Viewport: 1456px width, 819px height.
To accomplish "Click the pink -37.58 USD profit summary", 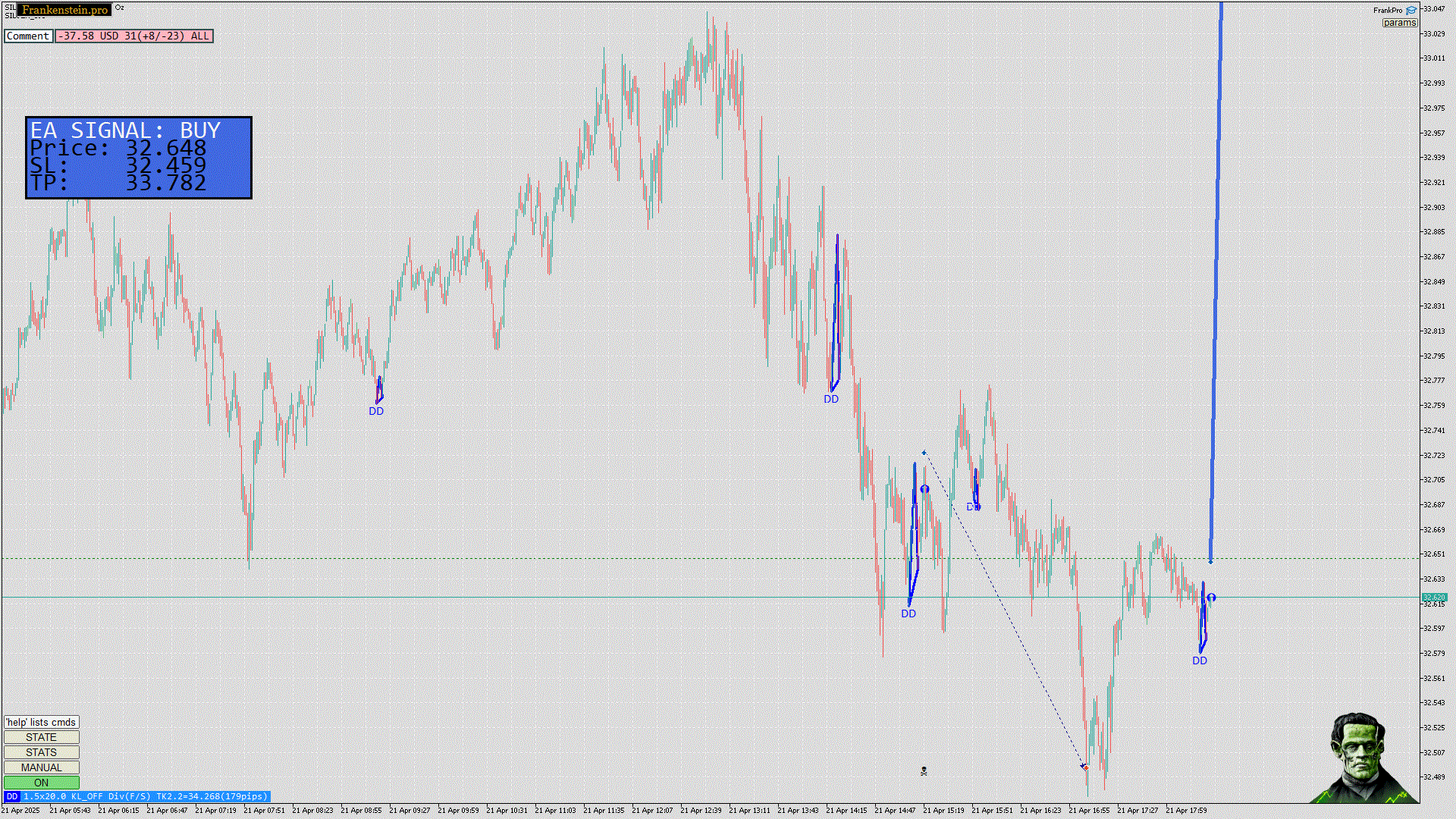I will [133, 36].
